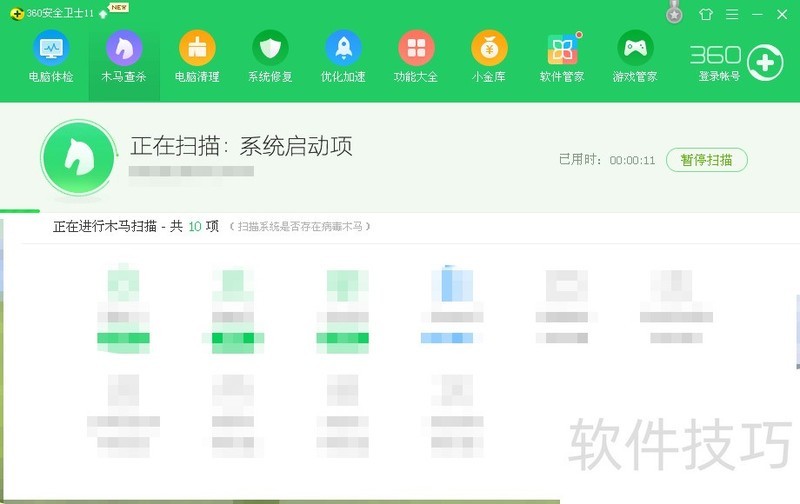Click the 正在扫描: 系统启动项 heading

[x=241, y=146]
